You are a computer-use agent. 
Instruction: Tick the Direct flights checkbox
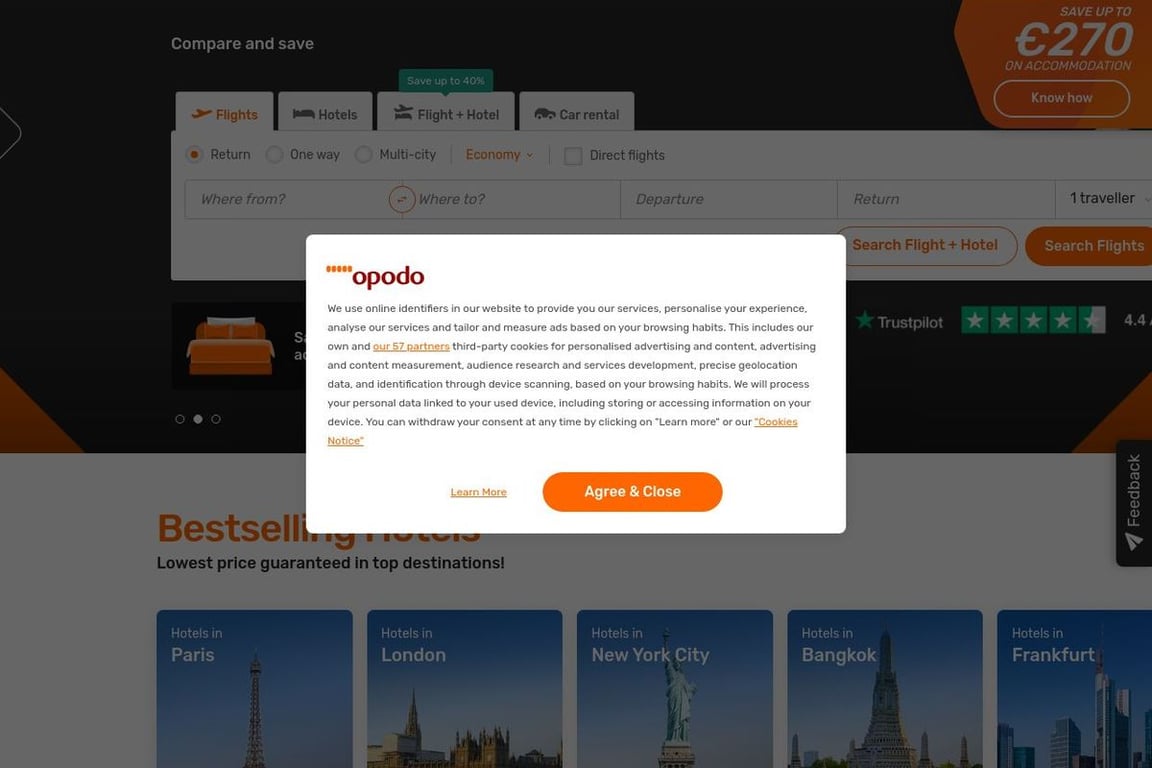pos(573,156)
